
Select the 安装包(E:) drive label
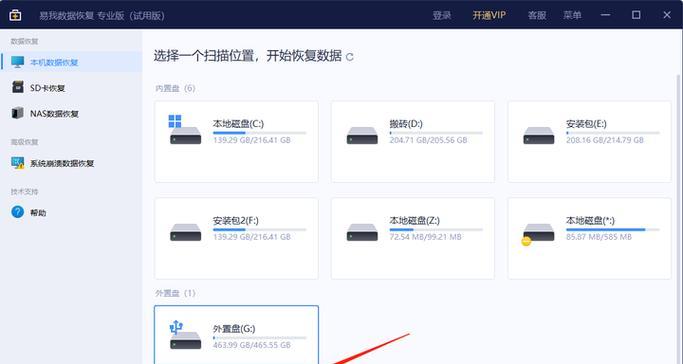coord(586,124)
